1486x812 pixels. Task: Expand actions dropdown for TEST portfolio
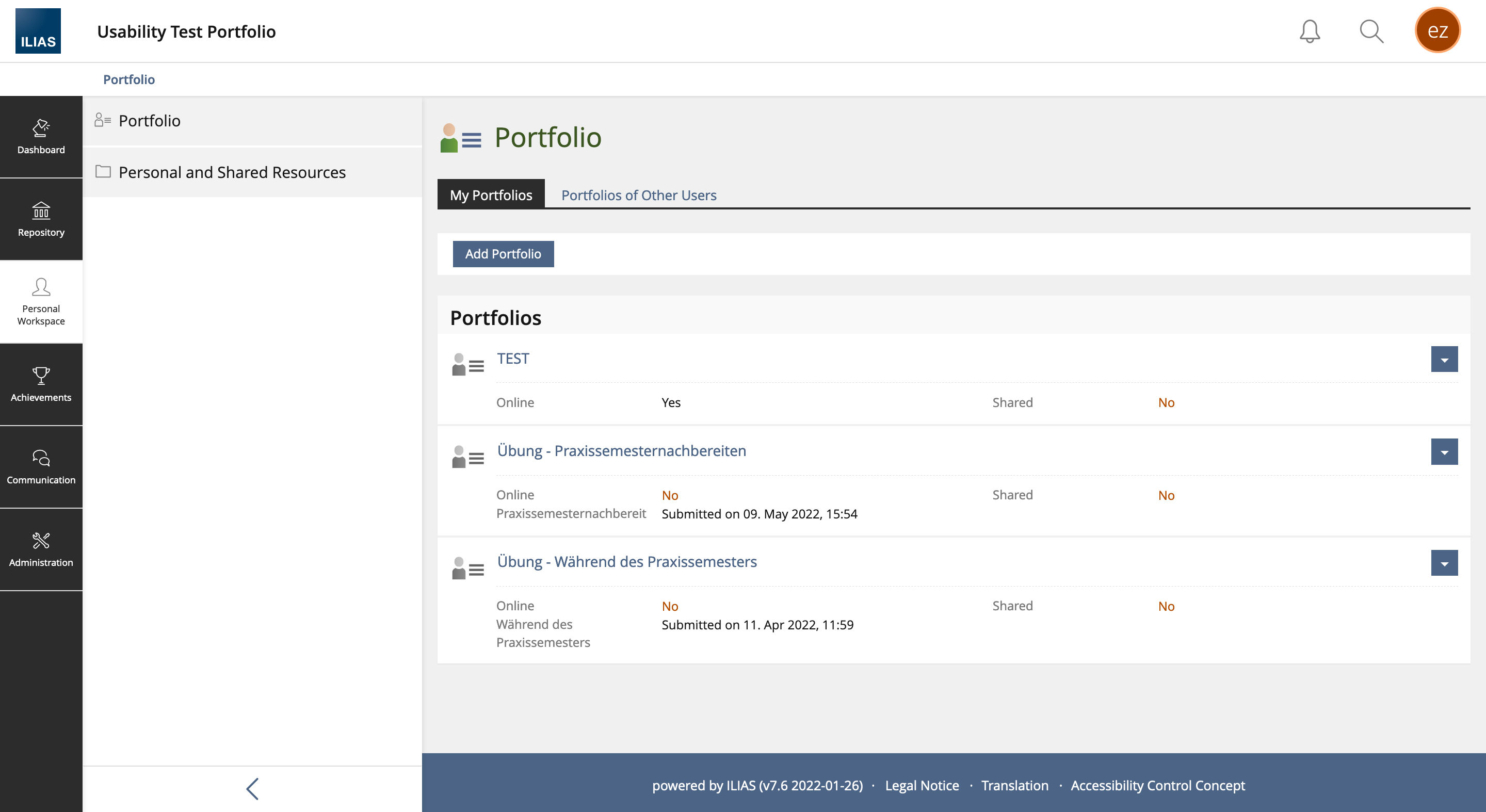[1444, 359]
